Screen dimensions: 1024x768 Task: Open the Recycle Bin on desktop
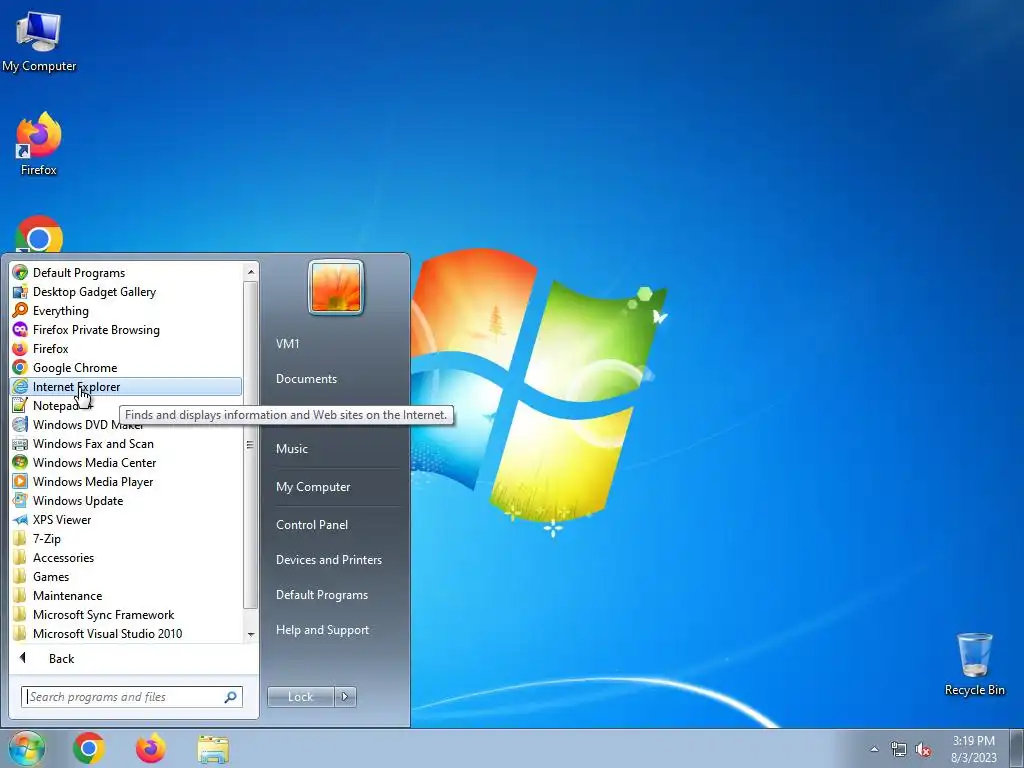point(974,664)
